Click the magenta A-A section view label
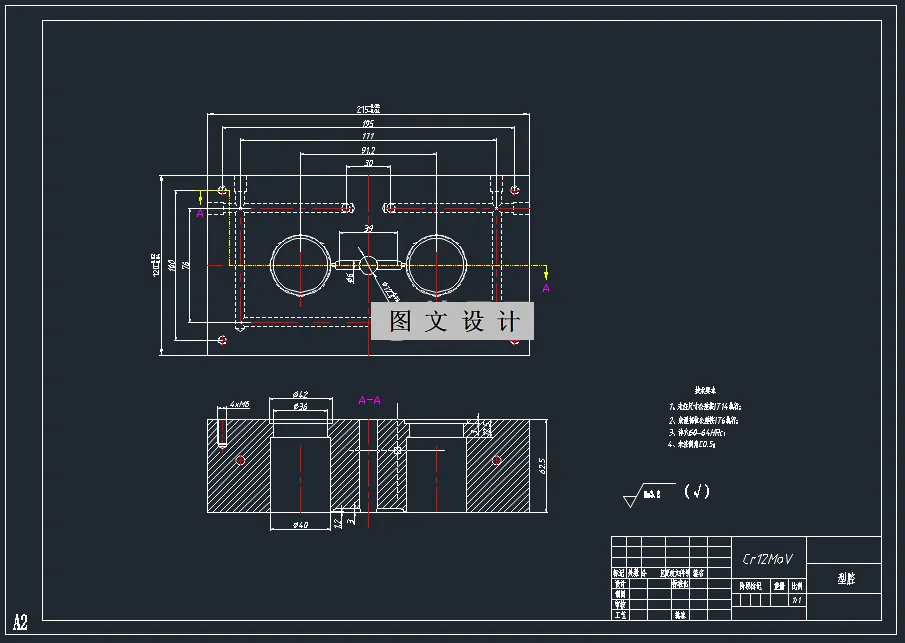The height and width of the screenshot is (643, 905). tap(369, 399)
